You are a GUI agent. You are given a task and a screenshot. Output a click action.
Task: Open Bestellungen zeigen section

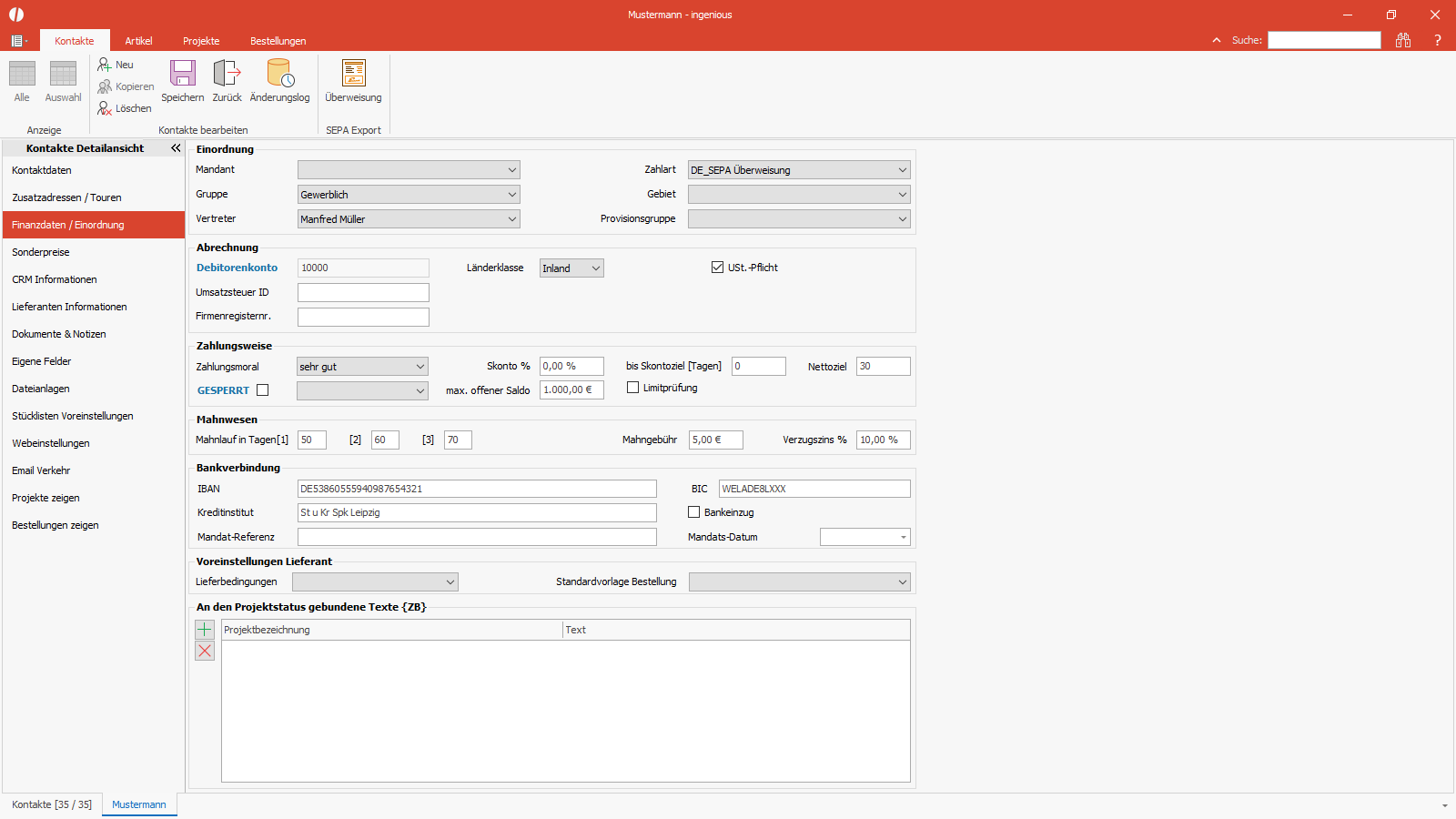point(94,525)
